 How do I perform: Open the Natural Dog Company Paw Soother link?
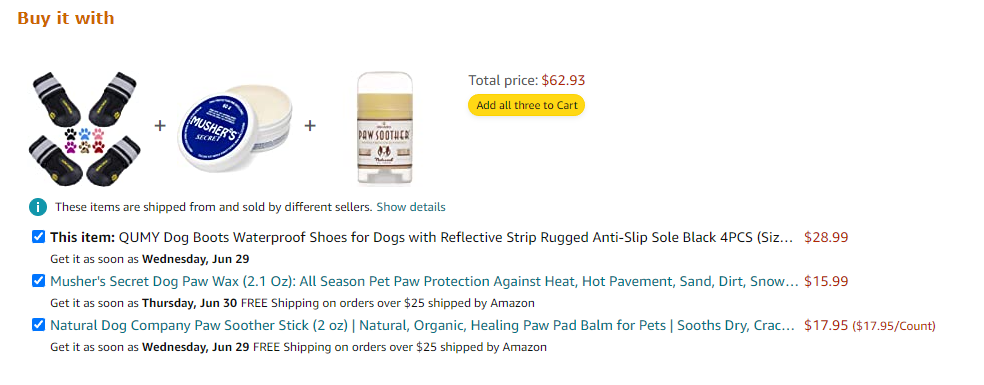coord(423,325)
